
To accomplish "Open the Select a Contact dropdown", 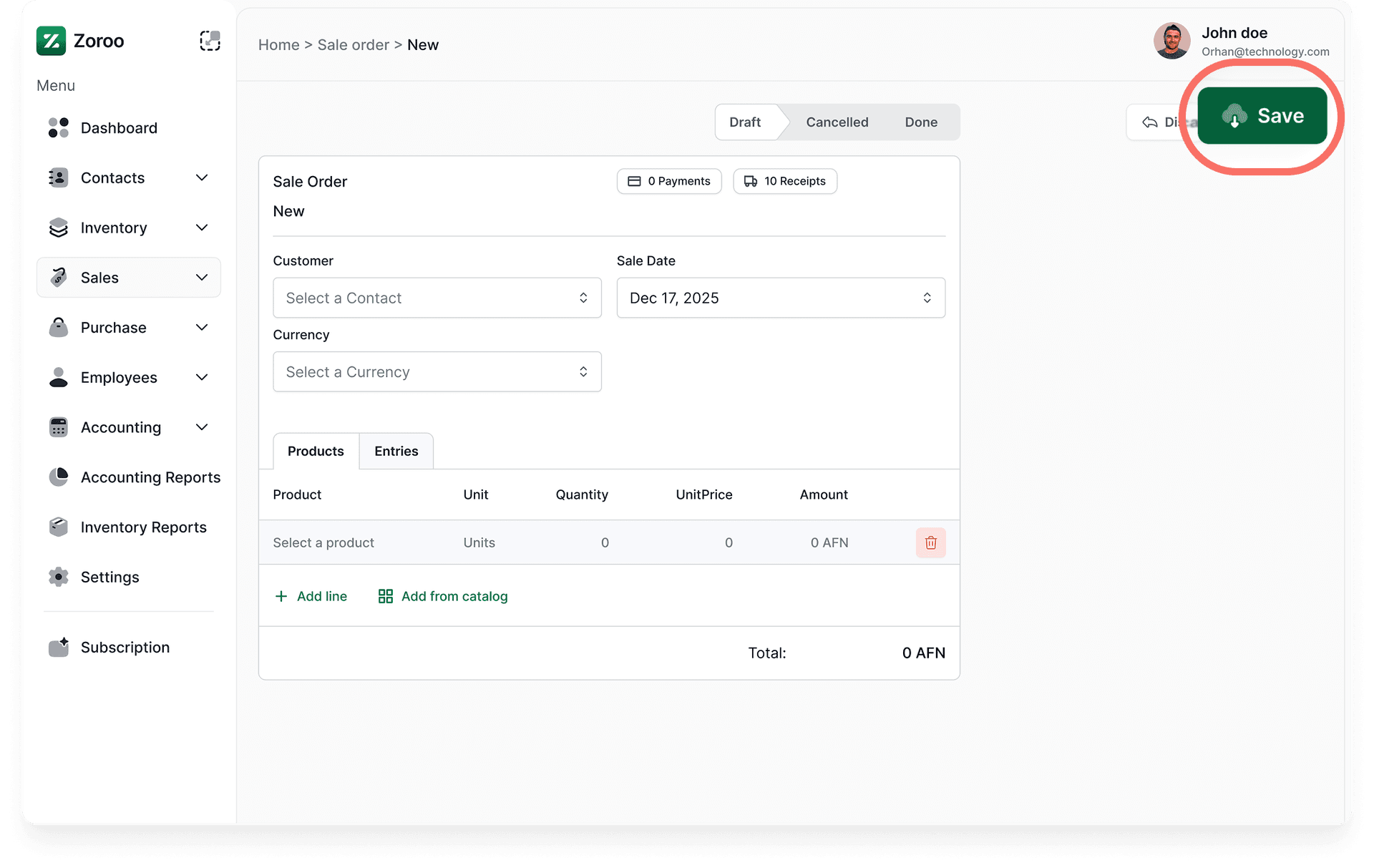I will pos(437,298).
